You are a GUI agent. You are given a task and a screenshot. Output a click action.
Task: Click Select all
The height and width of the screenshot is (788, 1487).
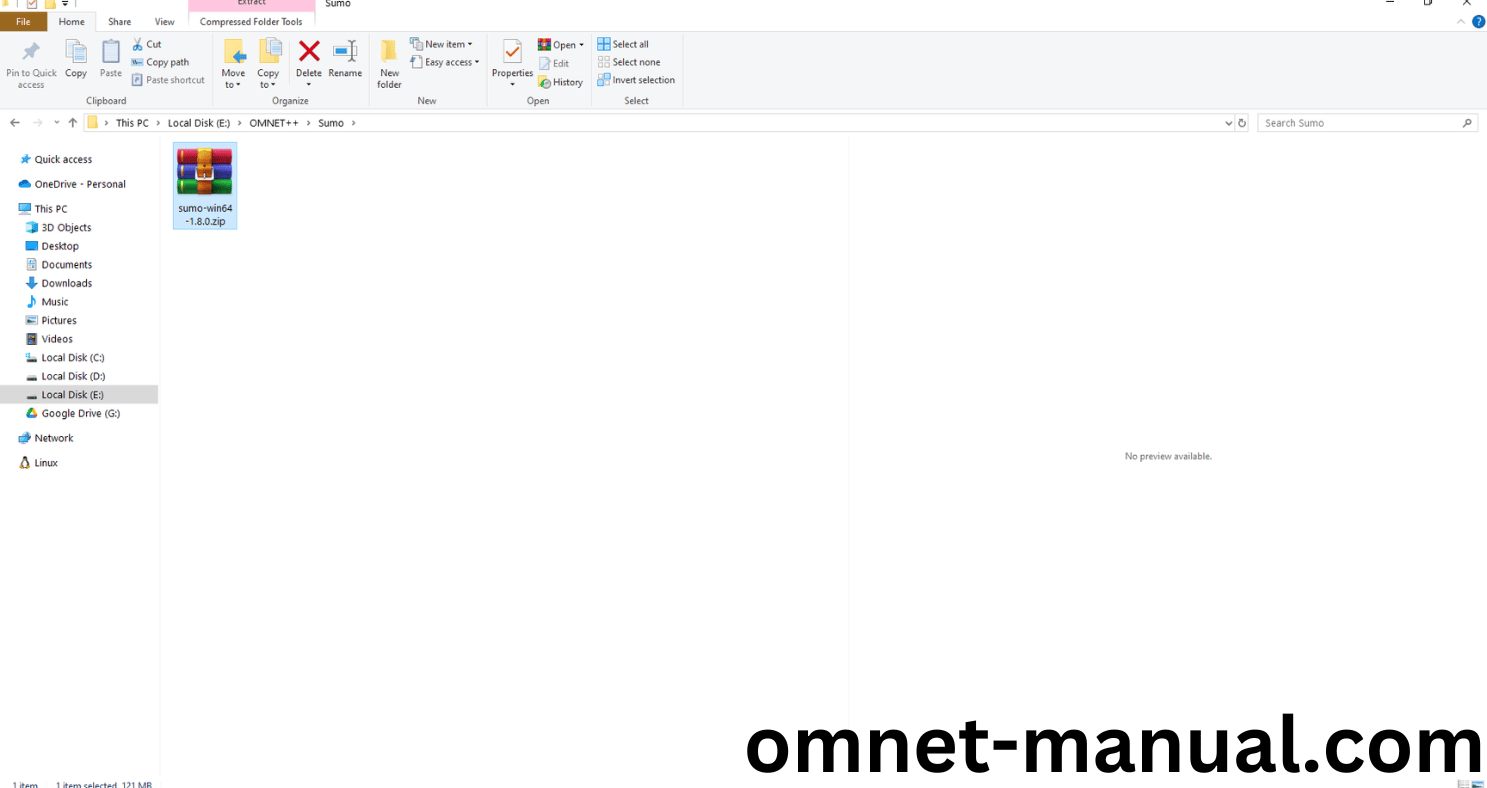[623, 44]
